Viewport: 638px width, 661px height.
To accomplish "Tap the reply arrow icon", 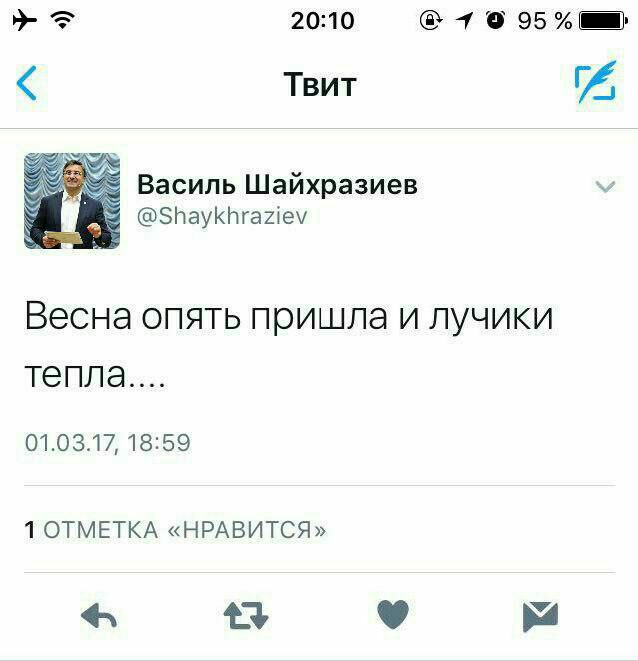I will pyautogui.click(x=99, y=616).
